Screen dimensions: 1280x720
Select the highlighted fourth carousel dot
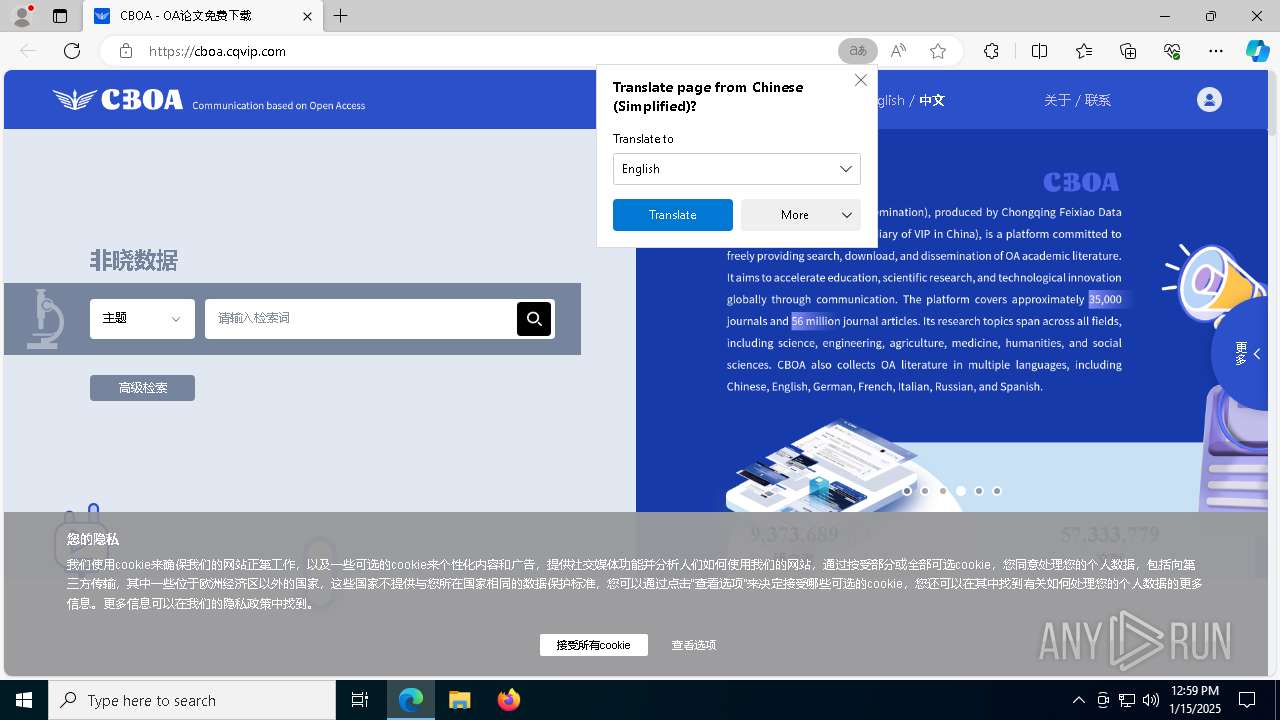(x=961, y=491)
